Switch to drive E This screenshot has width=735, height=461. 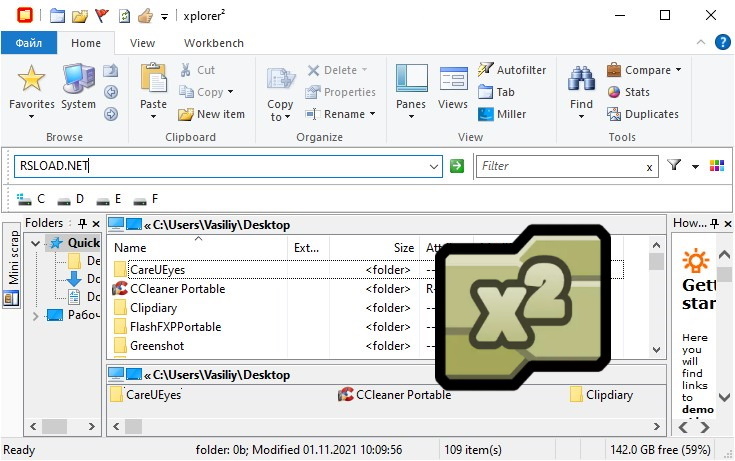point(109,199)
